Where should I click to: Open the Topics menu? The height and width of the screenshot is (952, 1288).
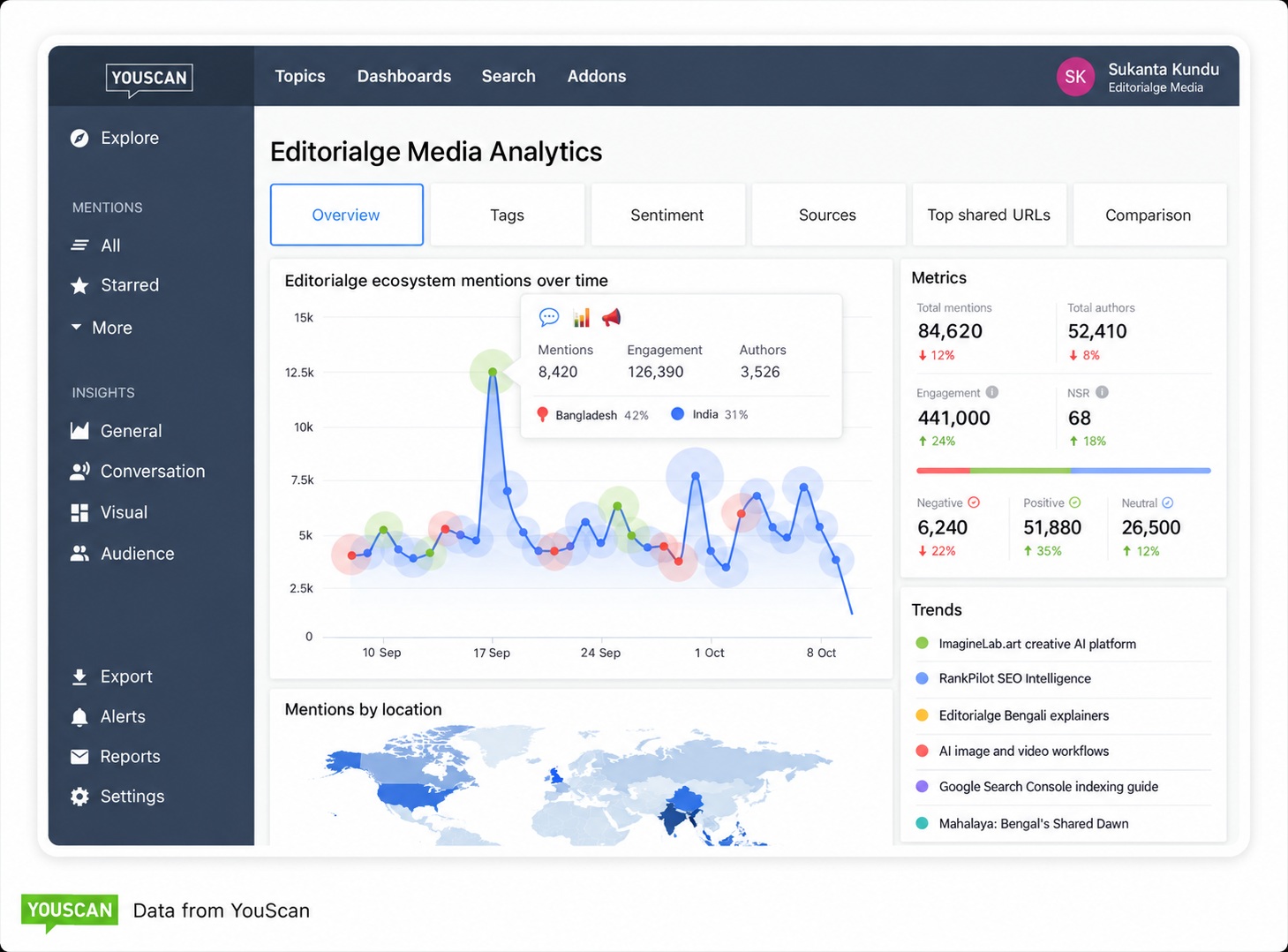coord(300,76)
